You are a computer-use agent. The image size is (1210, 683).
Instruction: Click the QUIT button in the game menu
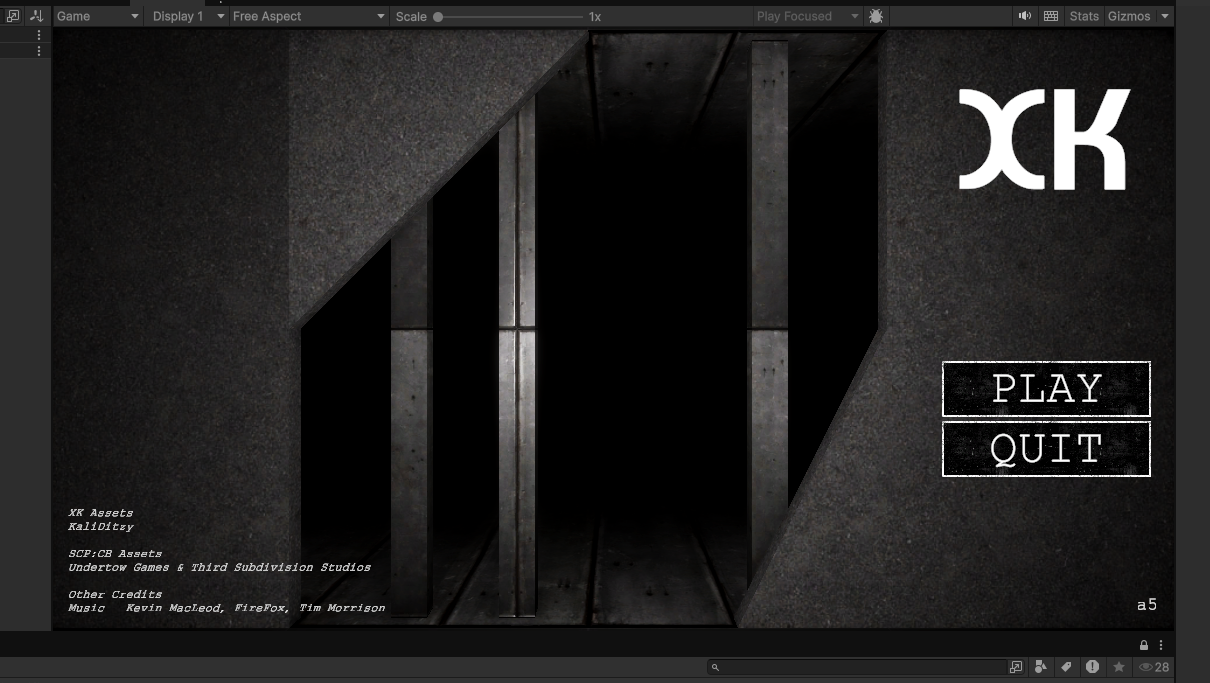click(x=1046, y=449)
